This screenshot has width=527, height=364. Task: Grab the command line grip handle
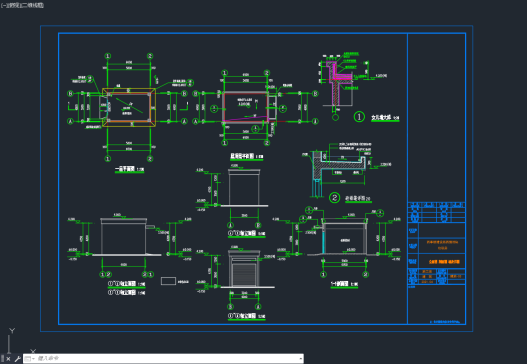click(2, 359)
